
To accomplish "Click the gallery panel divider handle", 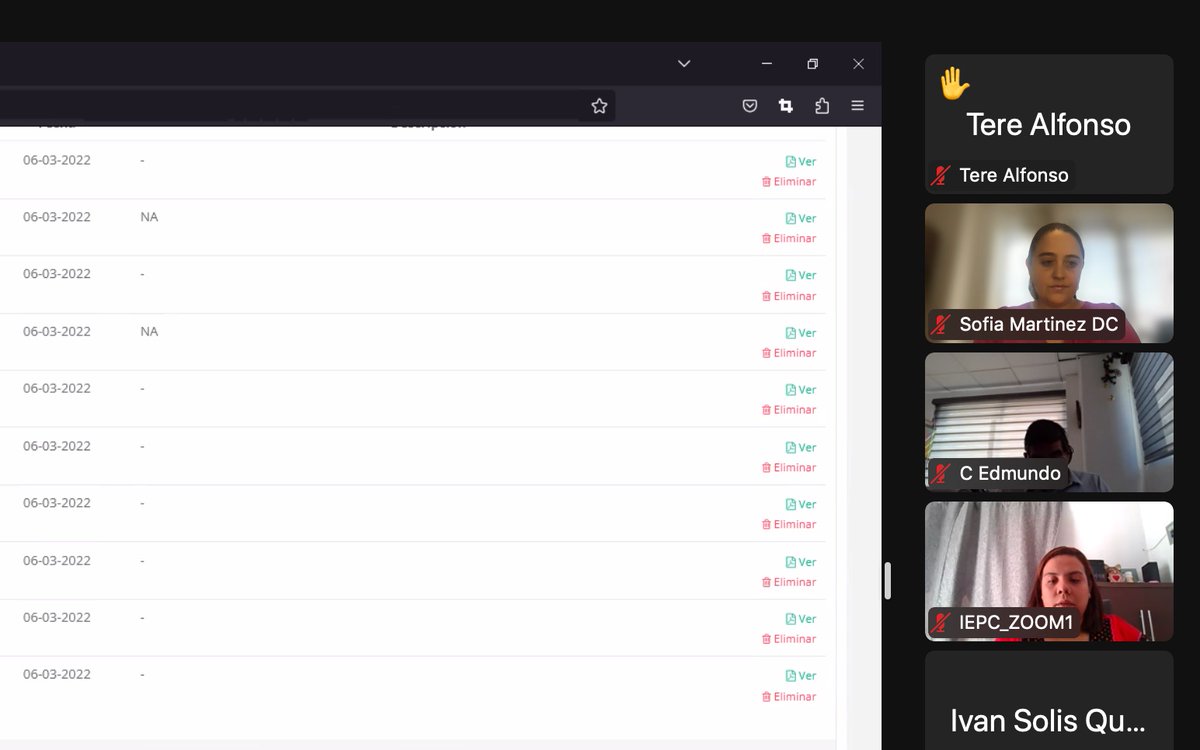I will click(887, 581).
